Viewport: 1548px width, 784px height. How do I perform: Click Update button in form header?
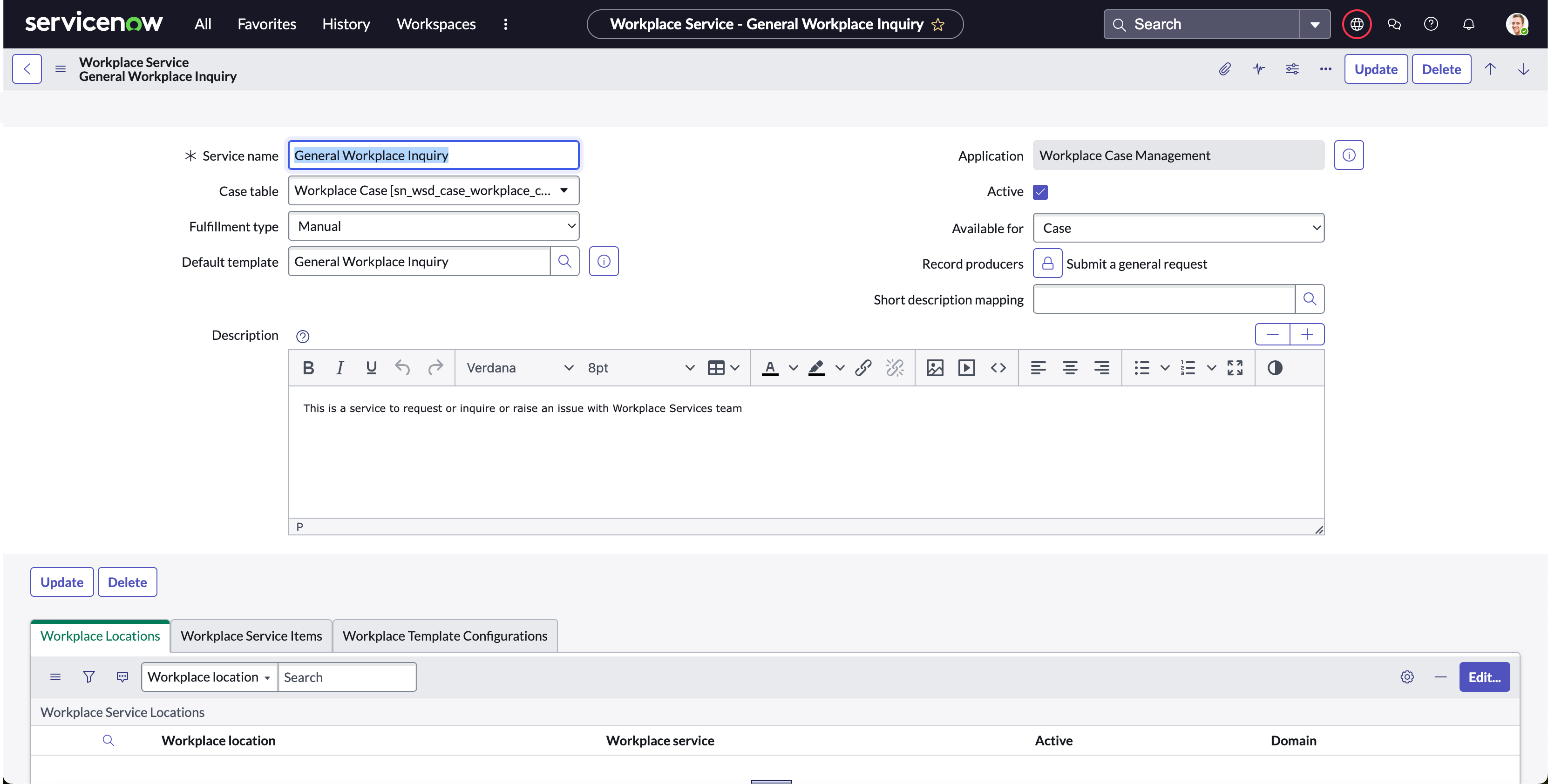click(x=1376, y=69)
